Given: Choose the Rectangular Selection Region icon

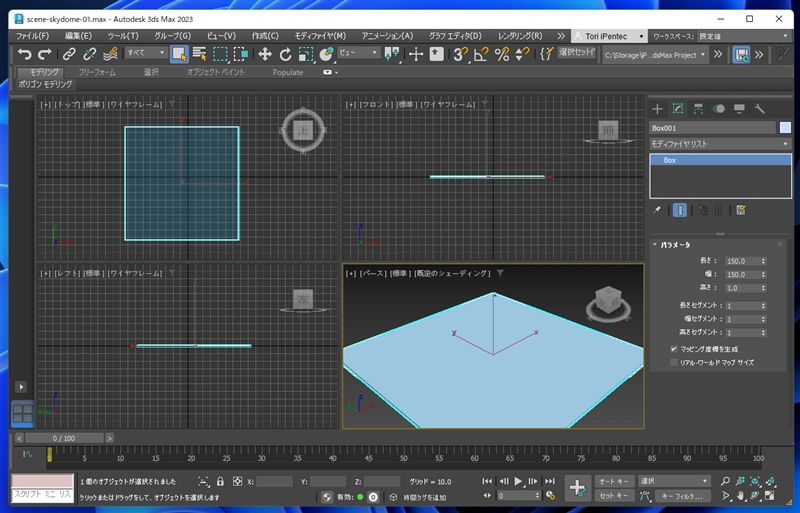Looking at the screenshot, I should tap(220, 54).
